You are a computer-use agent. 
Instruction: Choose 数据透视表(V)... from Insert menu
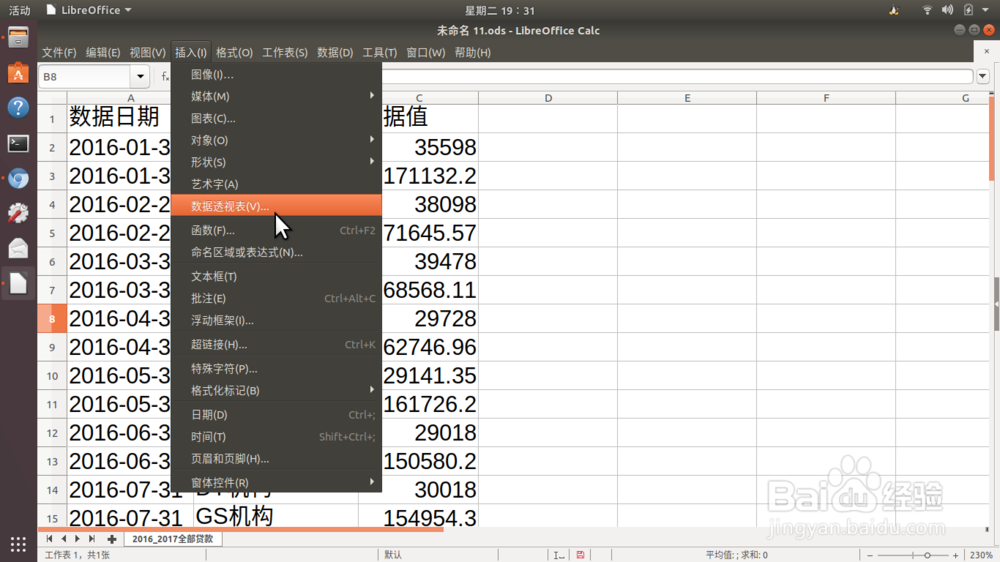click(x=276, y=206)
